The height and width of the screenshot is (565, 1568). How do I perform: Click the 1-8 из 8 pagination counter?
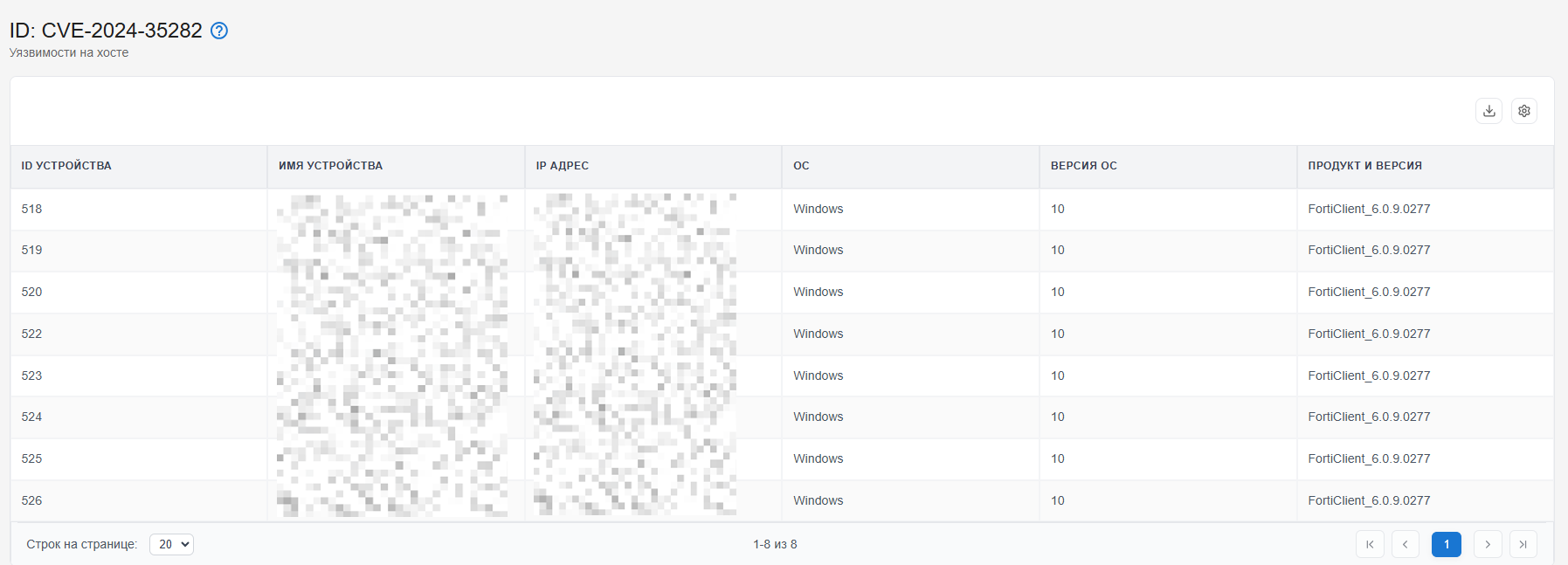[x=775, y=544]
